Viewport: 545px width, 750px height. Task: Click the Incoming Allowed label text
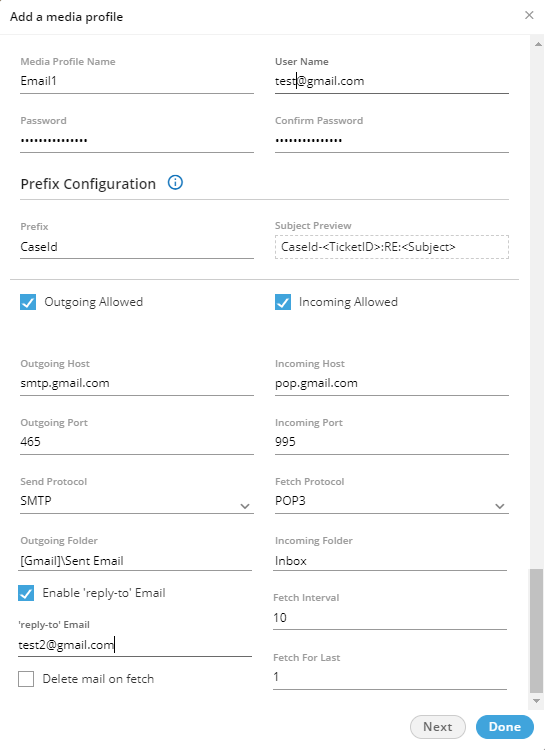(x=348, y=302)
